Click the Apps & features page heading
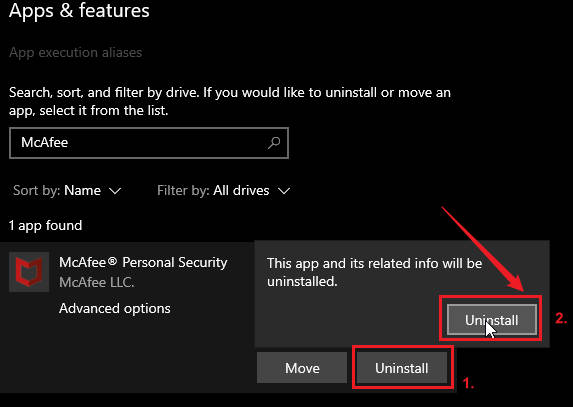This screenshot has height=407, width=573. 79,10
